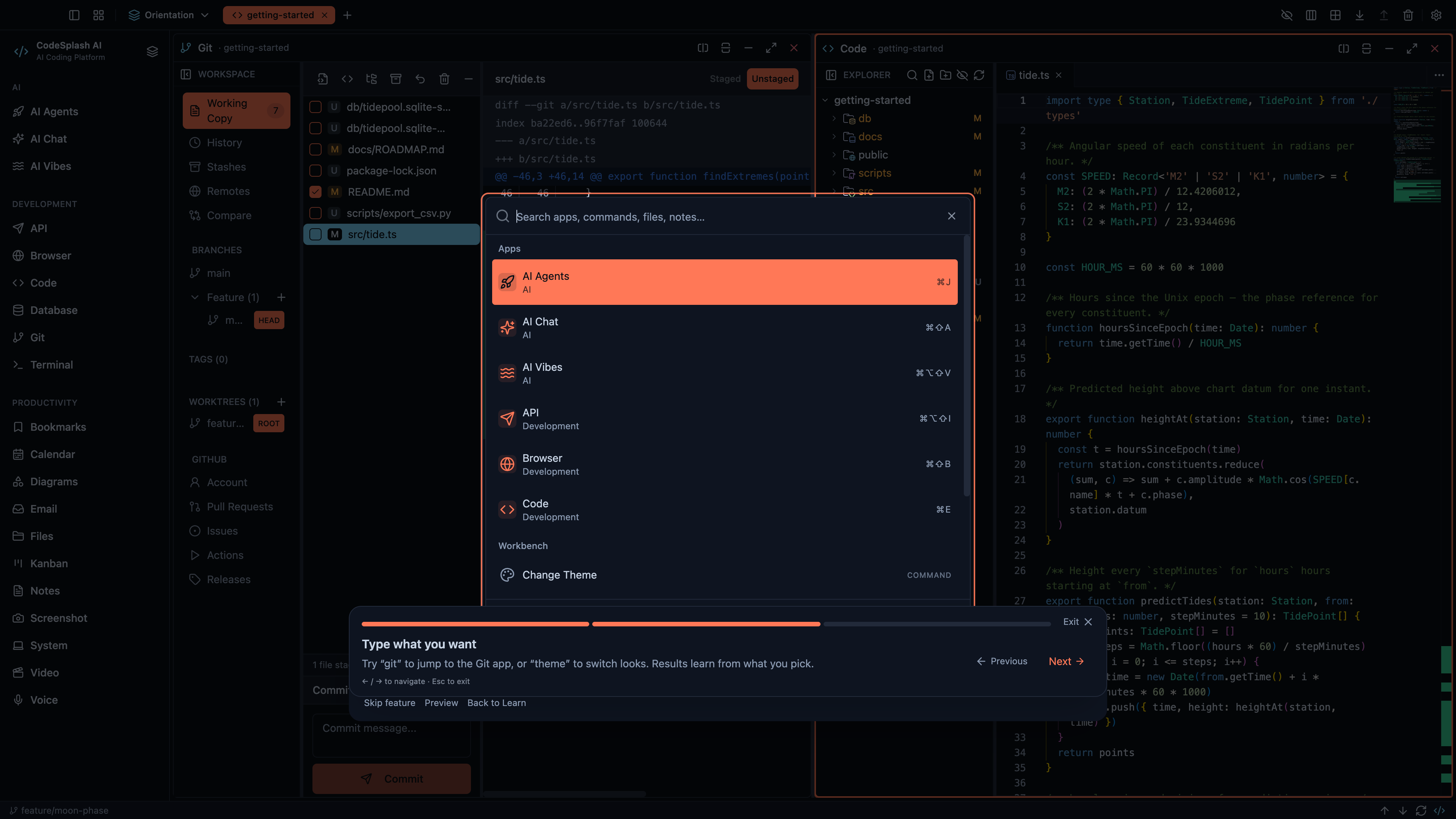The width and height of the screenshot is (1456, 819).
Task: Close the command palette with its X
Action: click(x=951, y=216)
